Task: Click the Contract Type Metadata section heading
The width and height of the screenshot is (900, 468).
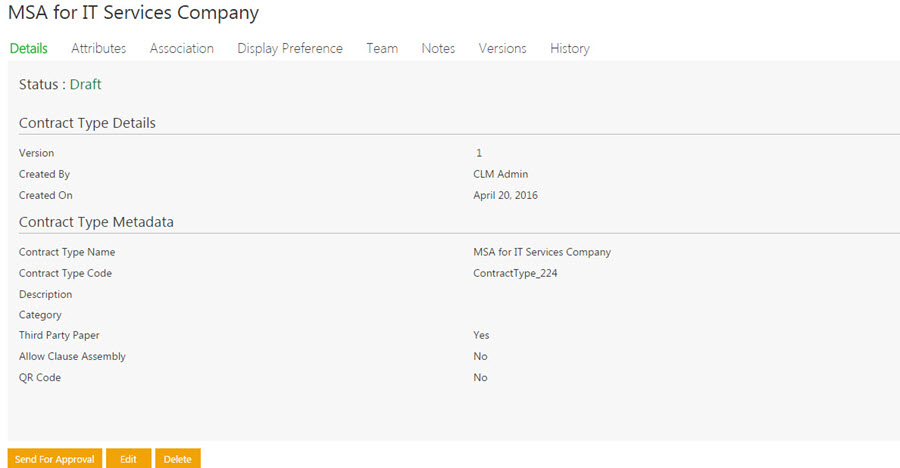Action: tap(96, 222)
